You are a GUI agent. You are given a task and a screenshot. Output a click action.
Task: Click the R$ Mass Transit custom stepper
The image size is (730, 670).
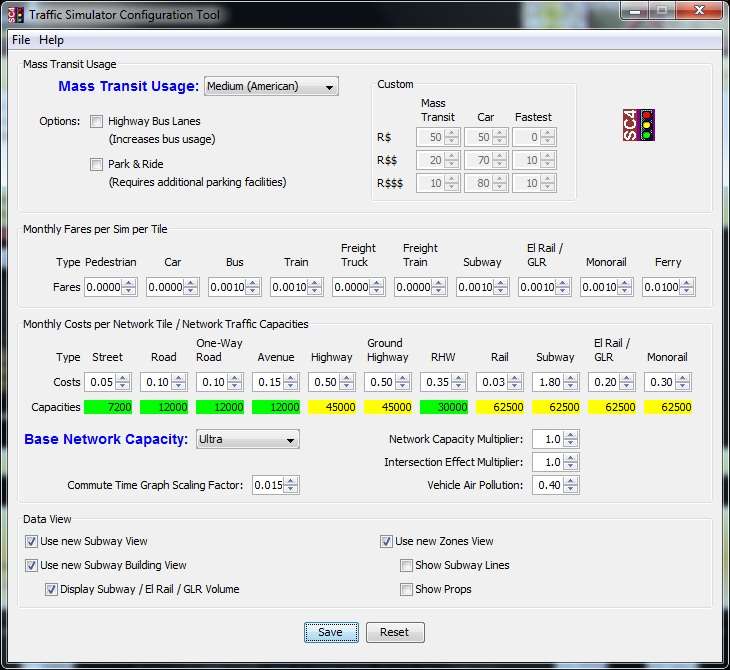coord(452,137)
